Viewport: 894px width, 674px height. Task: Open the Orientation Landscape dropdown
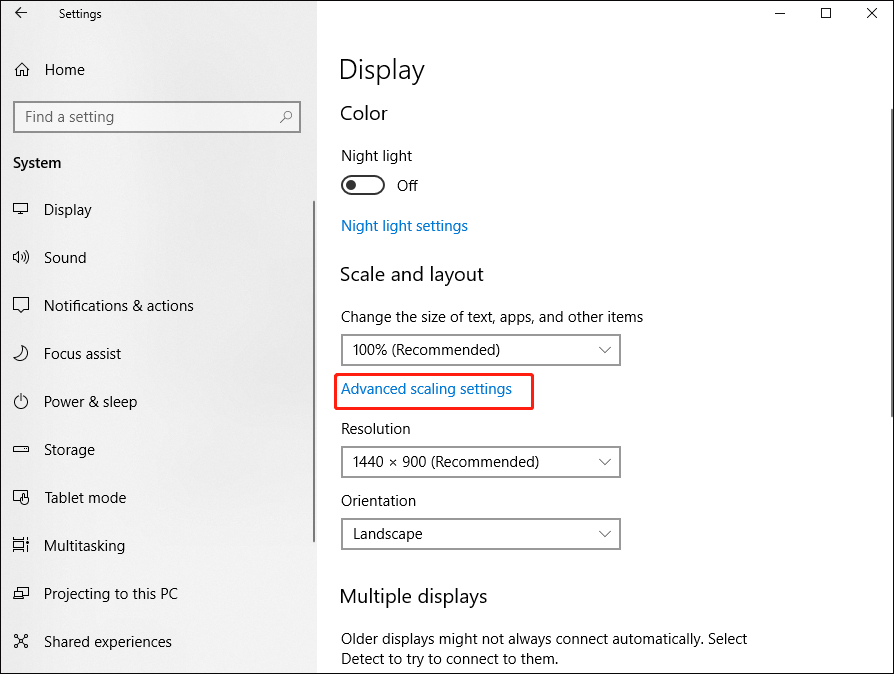[481, 534]
